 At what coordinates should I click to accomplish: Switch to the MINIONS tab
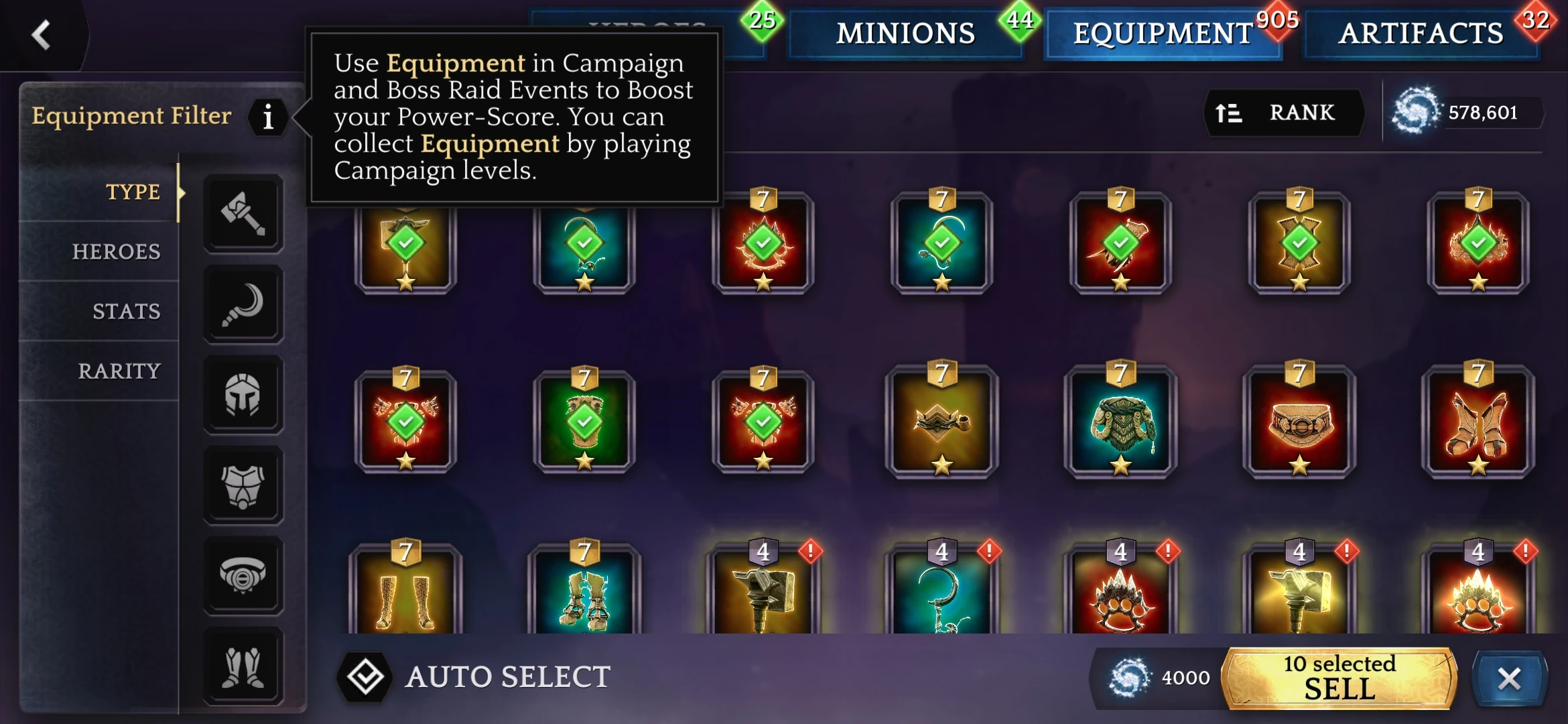905,34
